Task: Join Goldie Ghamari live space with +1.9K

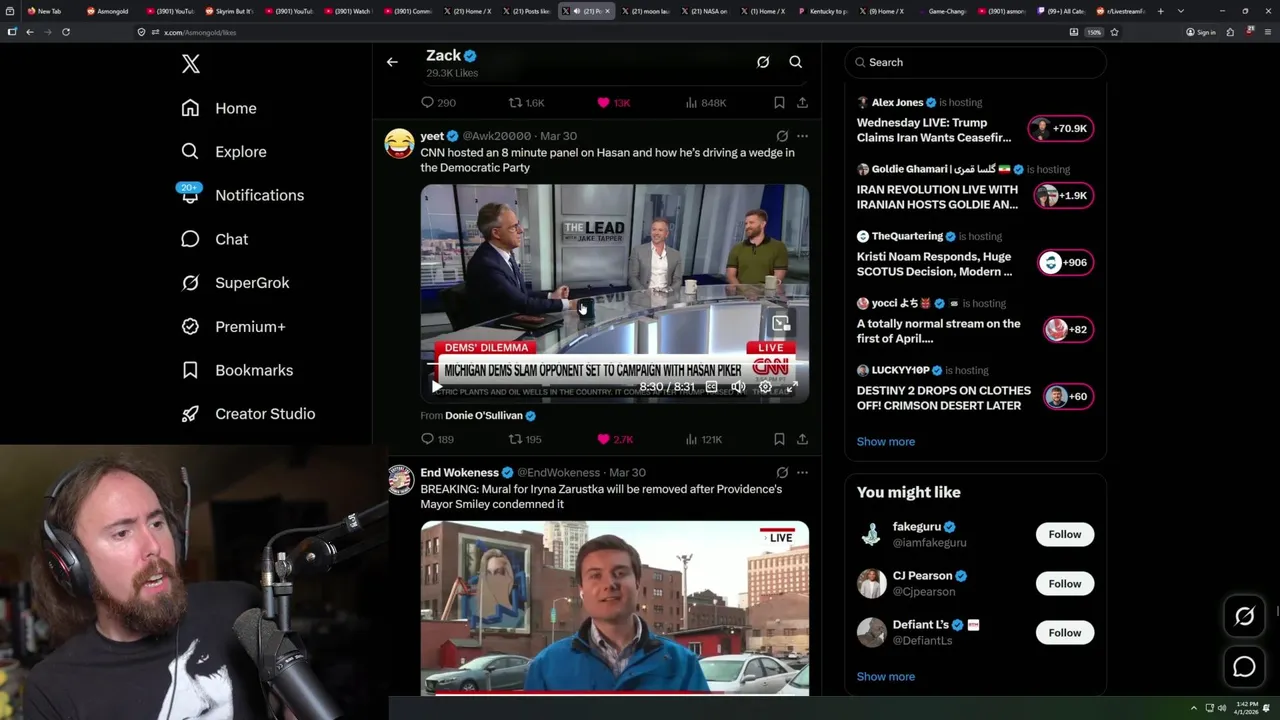Action: pos(1064,195)
